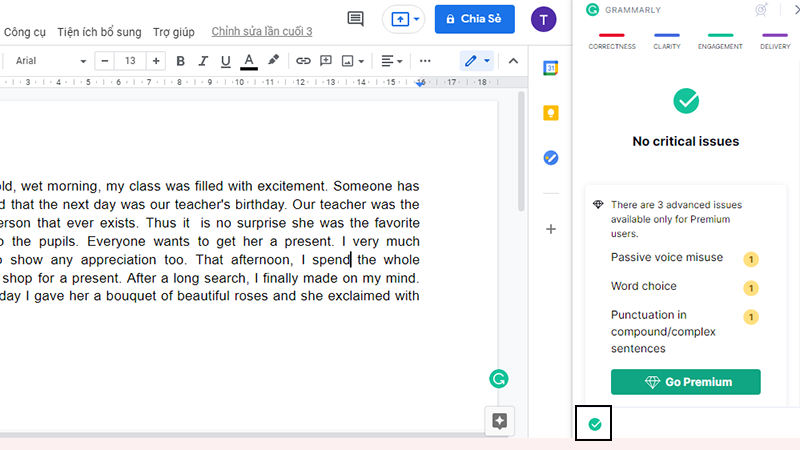800x450 pixels.
Task: Select the Clarity tab
Action: pyautogui.click(x=667, y=41)
